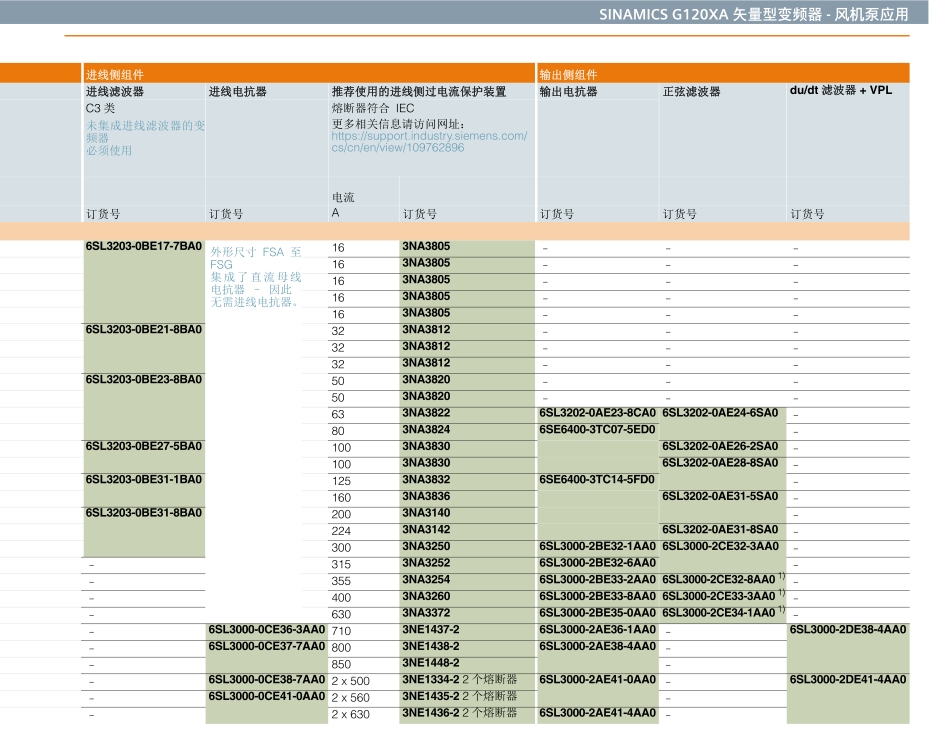
Task: Click the 进线电抗器 column header
Action: pyautogui.click(x=237, y=91)
